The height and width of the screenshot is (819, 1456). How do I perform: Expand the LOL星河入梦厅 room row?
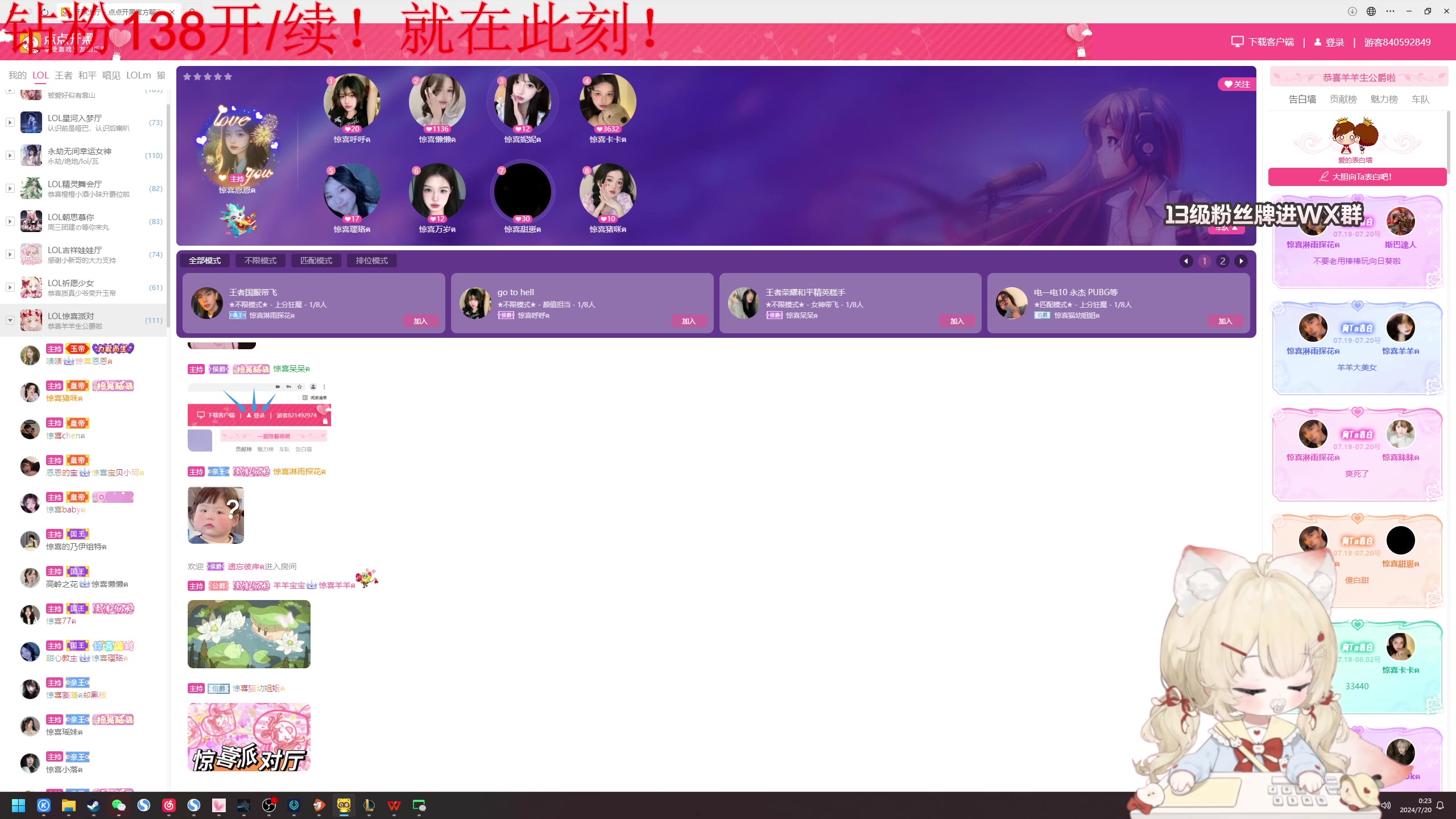point(10,122)
